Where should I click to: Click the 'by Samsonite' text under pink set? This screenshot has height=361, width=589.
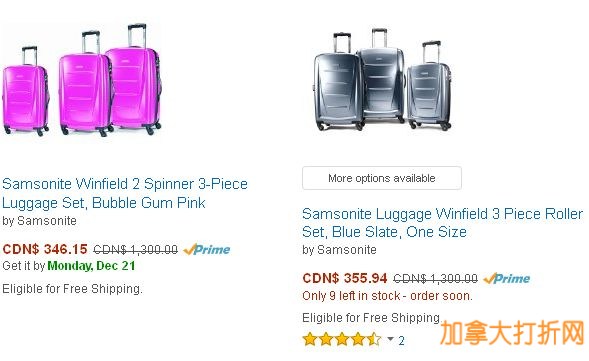coord(39,221)
